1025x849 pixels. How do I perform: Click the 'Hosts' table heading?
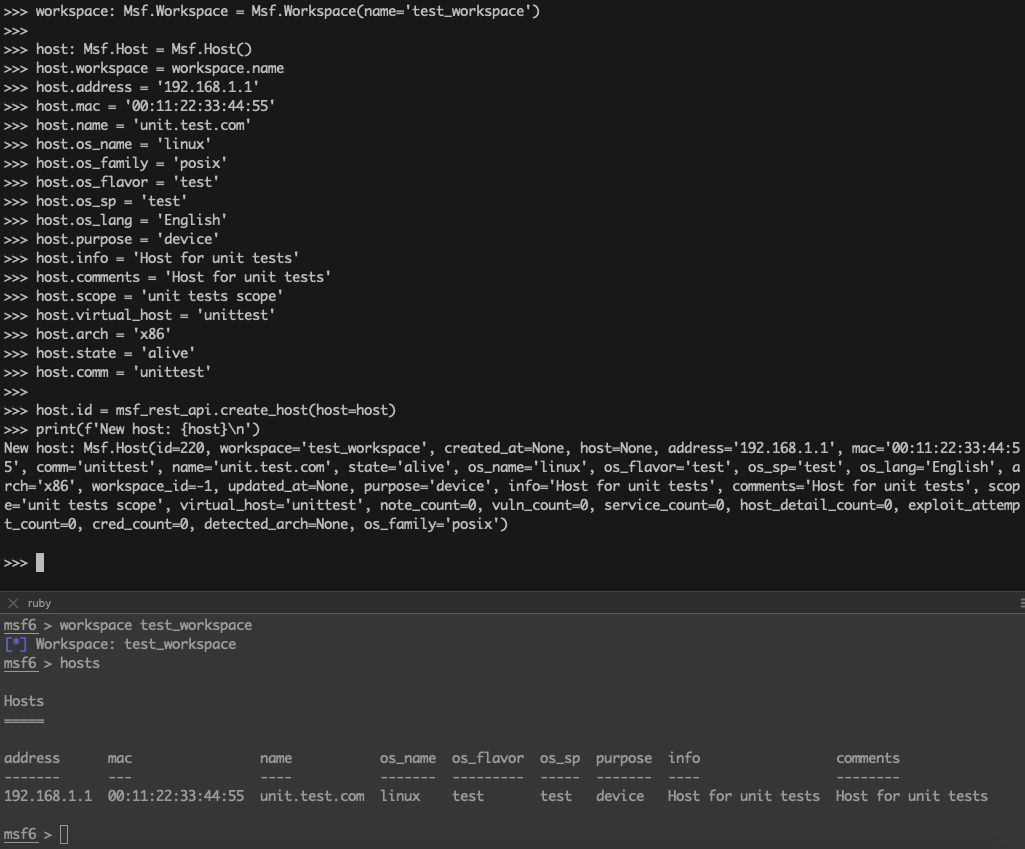[24, 701]
